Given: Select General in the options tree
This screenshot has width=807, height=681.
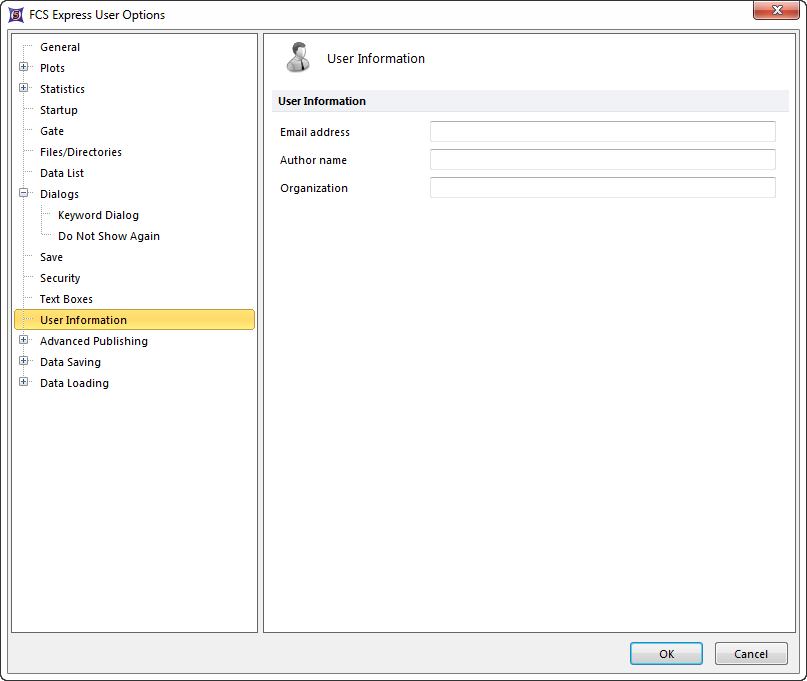Looking at the screenshot, I should coord(60,47).
